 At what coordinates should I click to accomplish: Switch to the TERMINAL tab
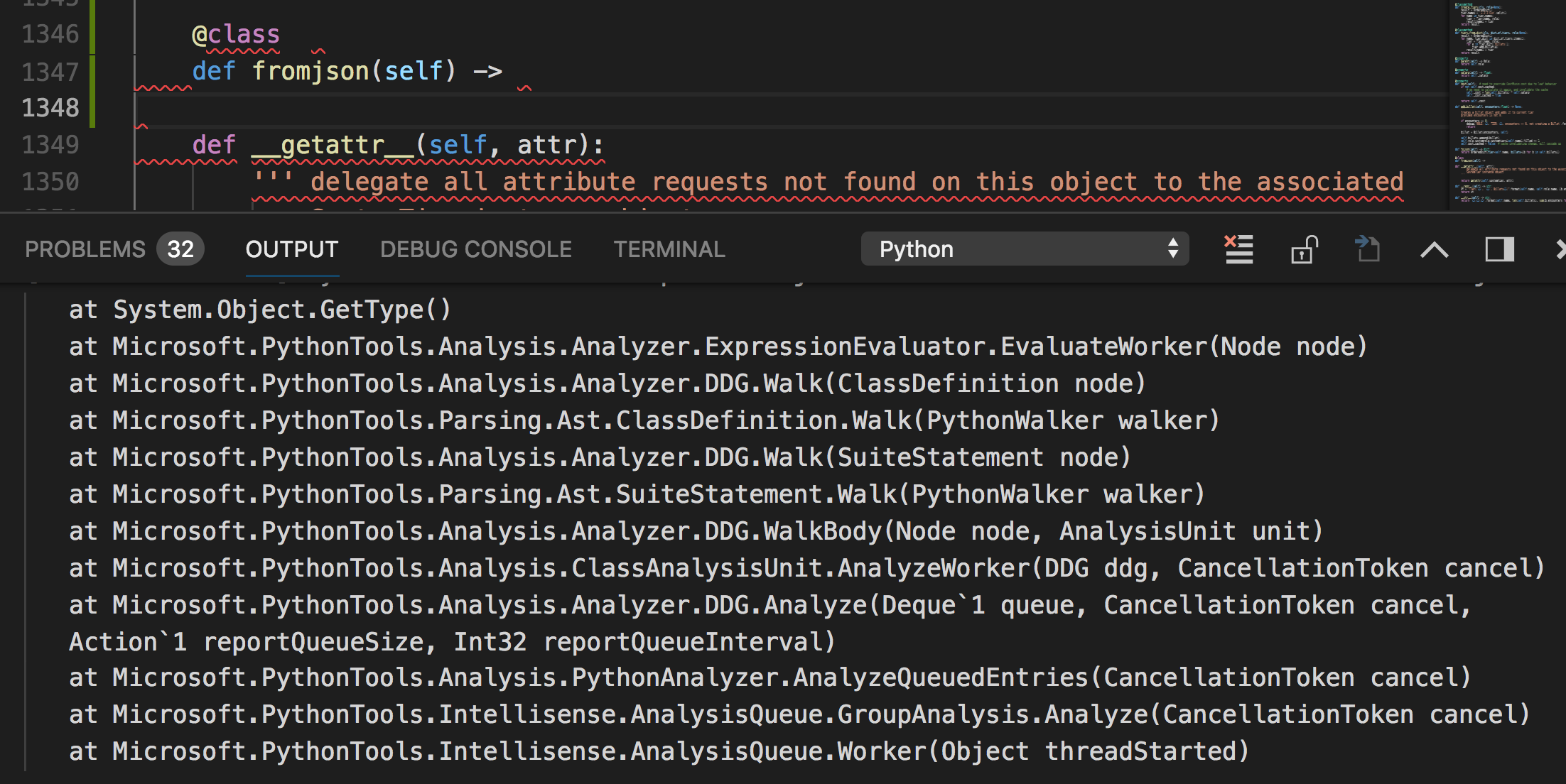[669, 249]
